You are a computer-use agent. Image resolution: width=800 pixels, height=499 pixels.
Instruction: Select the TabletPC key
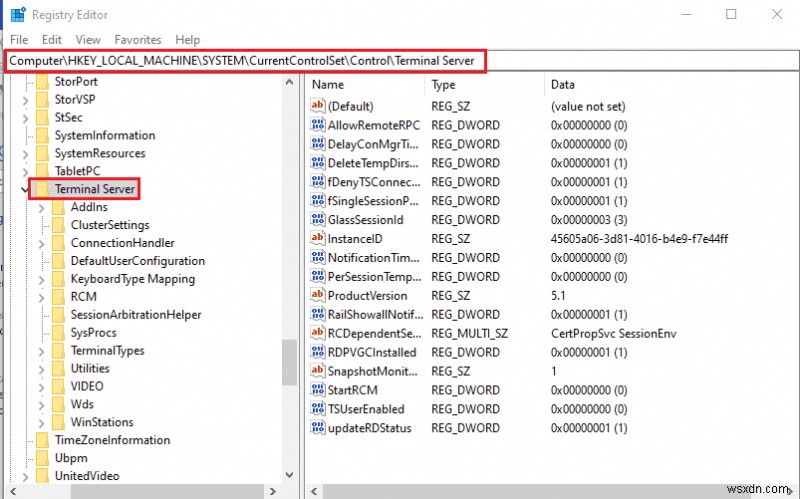pyautogui.click(x=78, y=171)
